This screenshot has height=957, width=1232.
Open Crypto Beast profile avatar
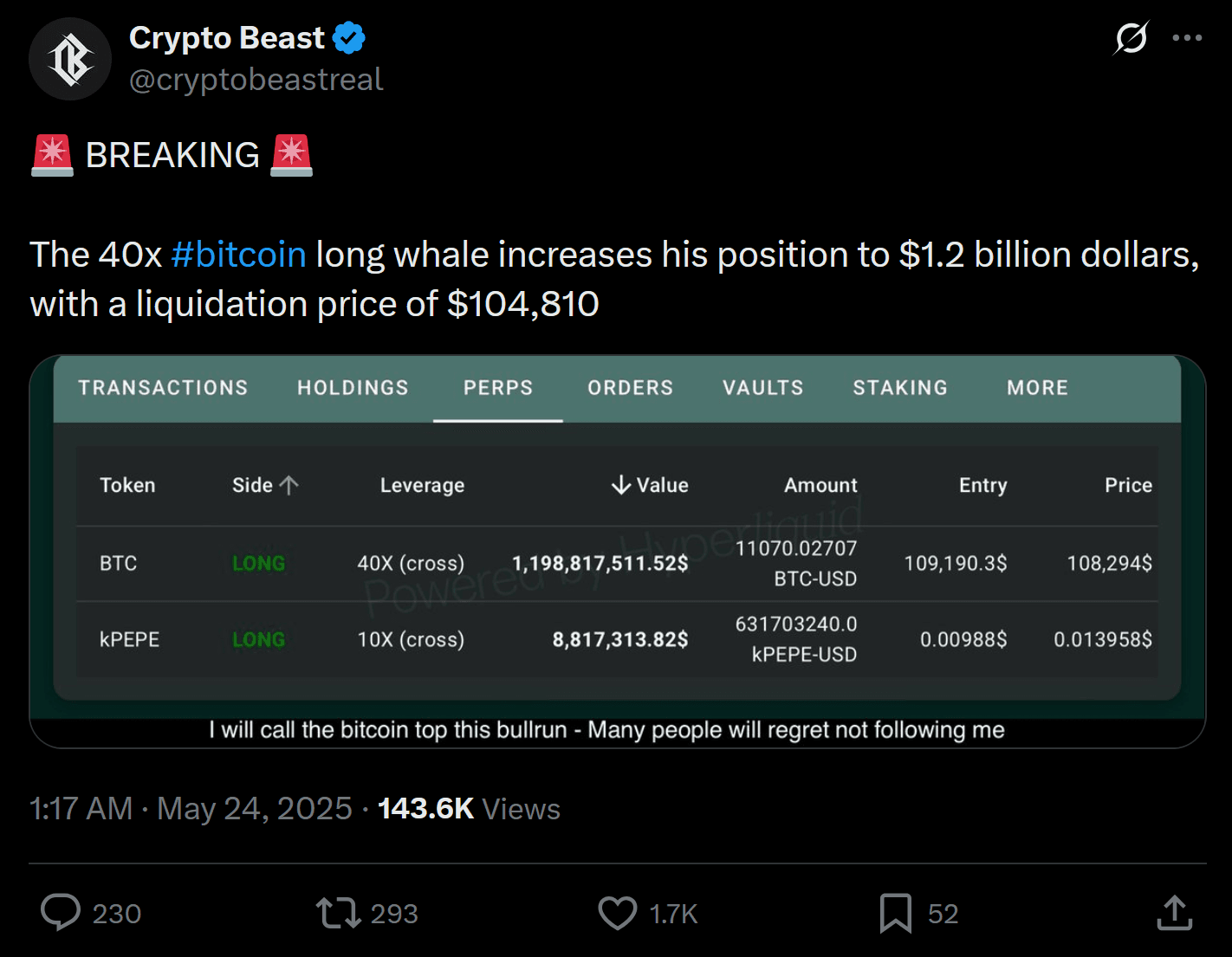[70, 59]
